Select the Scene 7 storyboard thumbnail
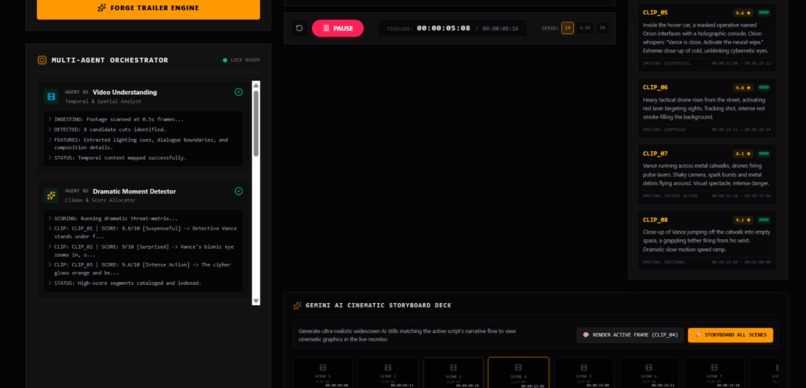Viewport: 806px width, 388px height. point(714,373)
